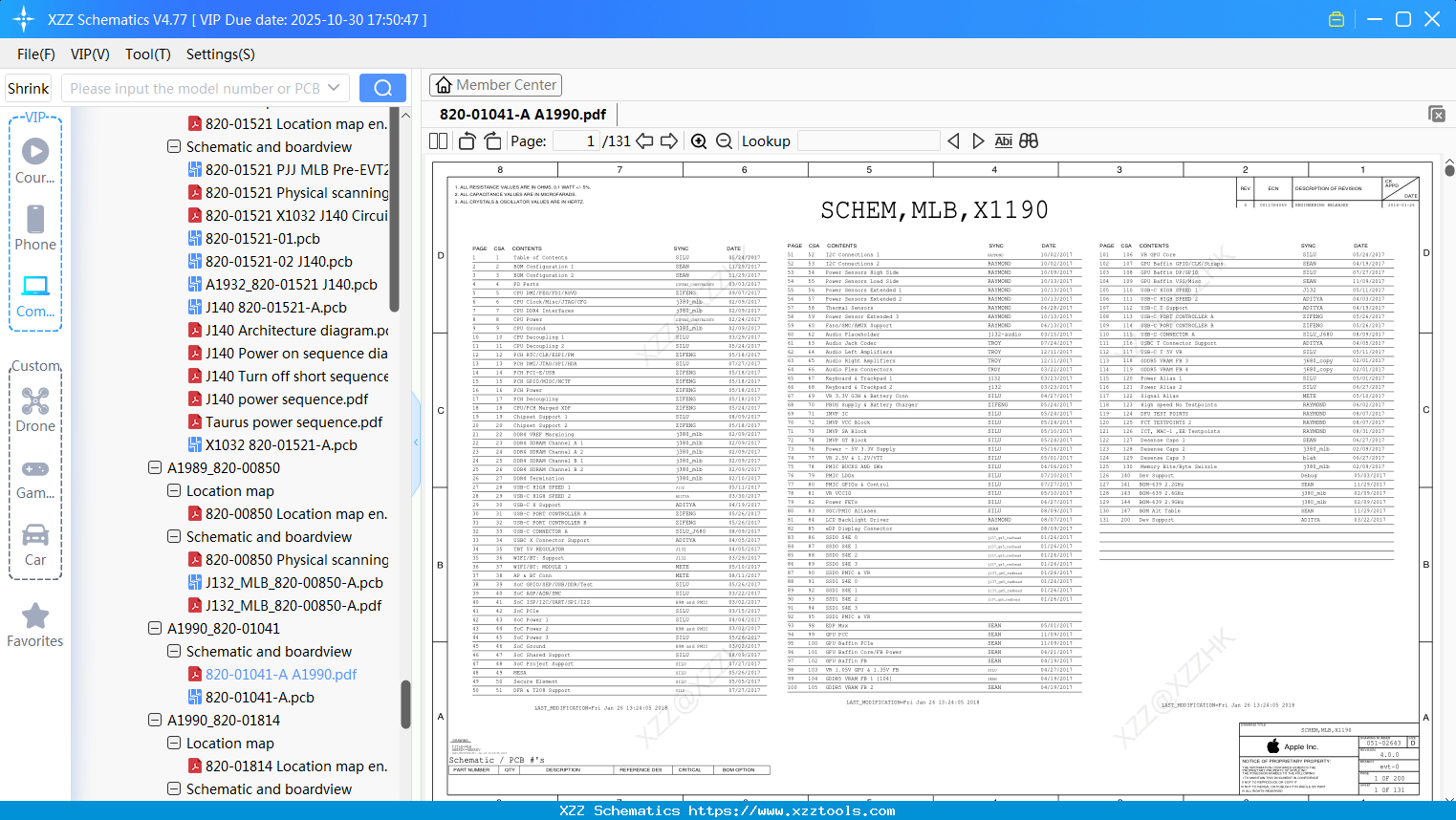Collapse Location map under A1990_820-01814
The height and width of the screenshot is (820, 1456).
(x=174, y=744)
